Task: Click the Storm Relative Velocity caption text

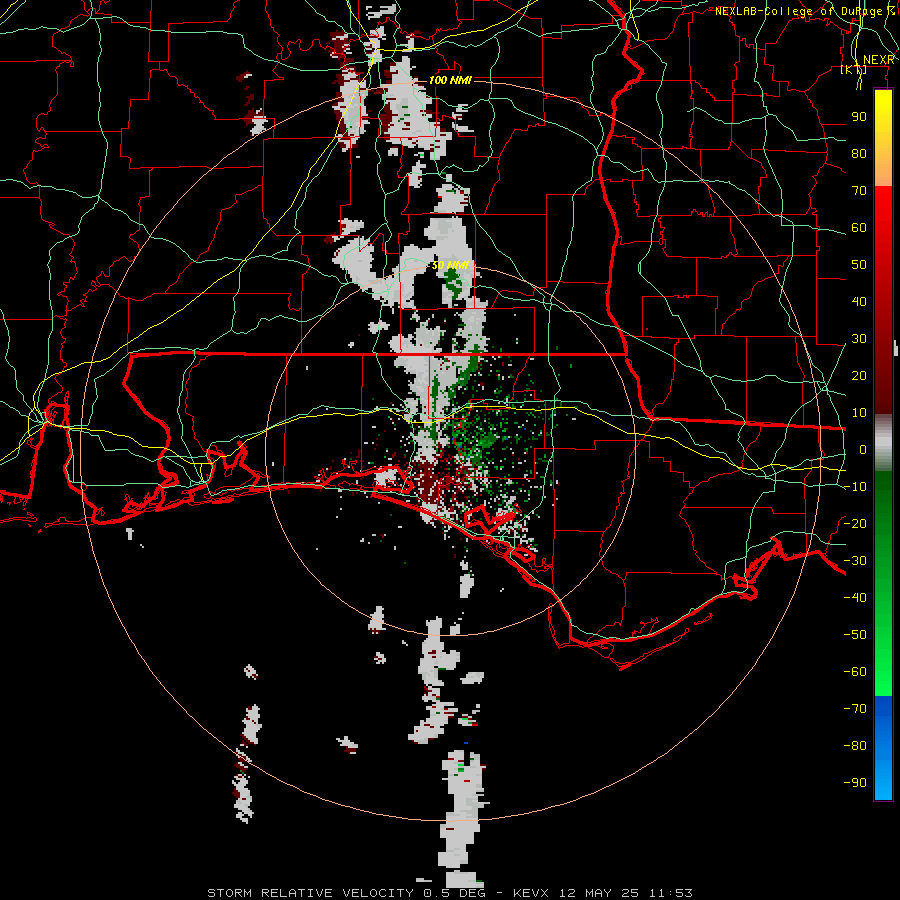Action: (449, 893)
